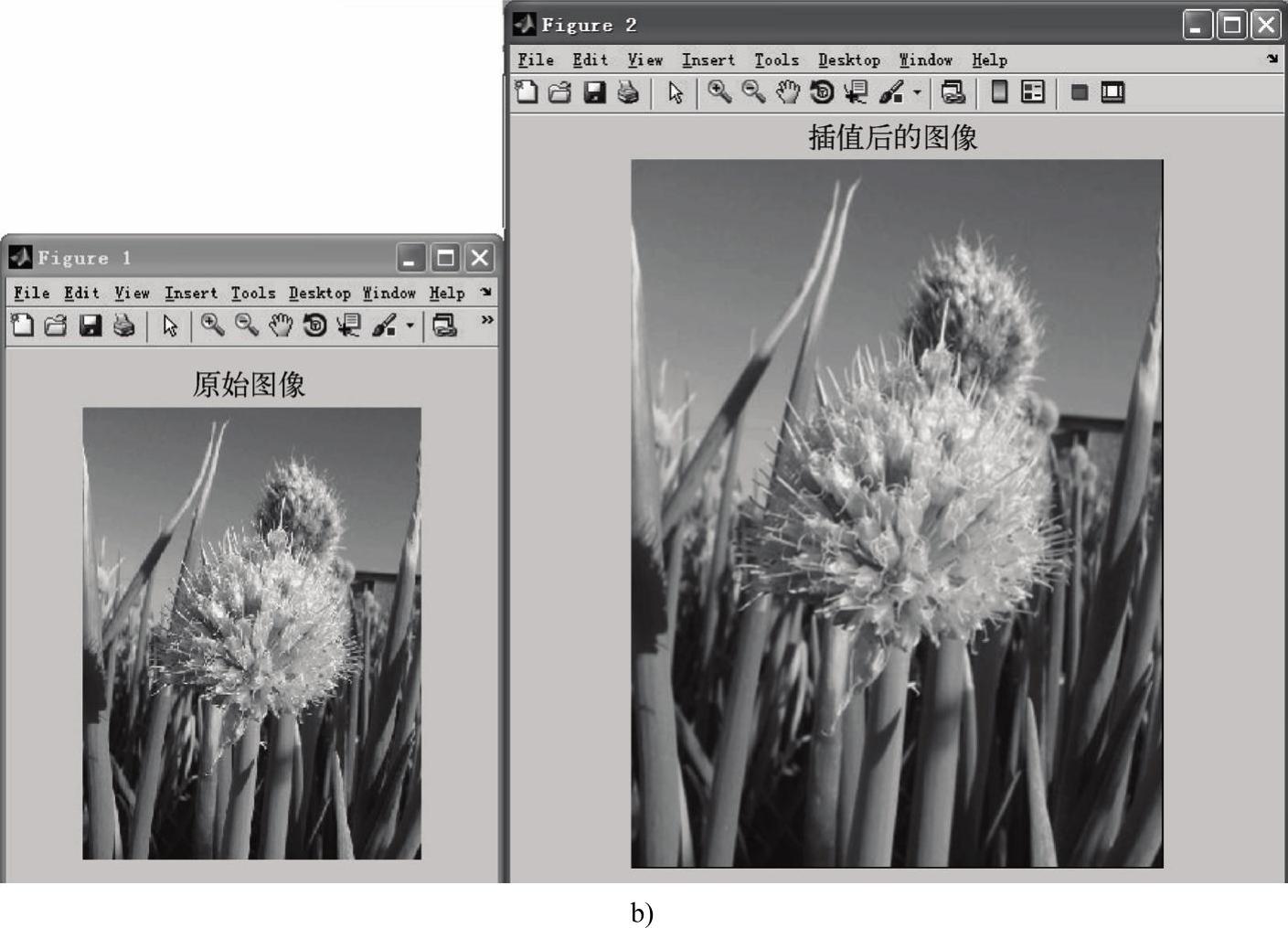Select Edit Plot arrow in Figure 2 toolbar
1288x928 pixels.
click(x=676, y=92)
